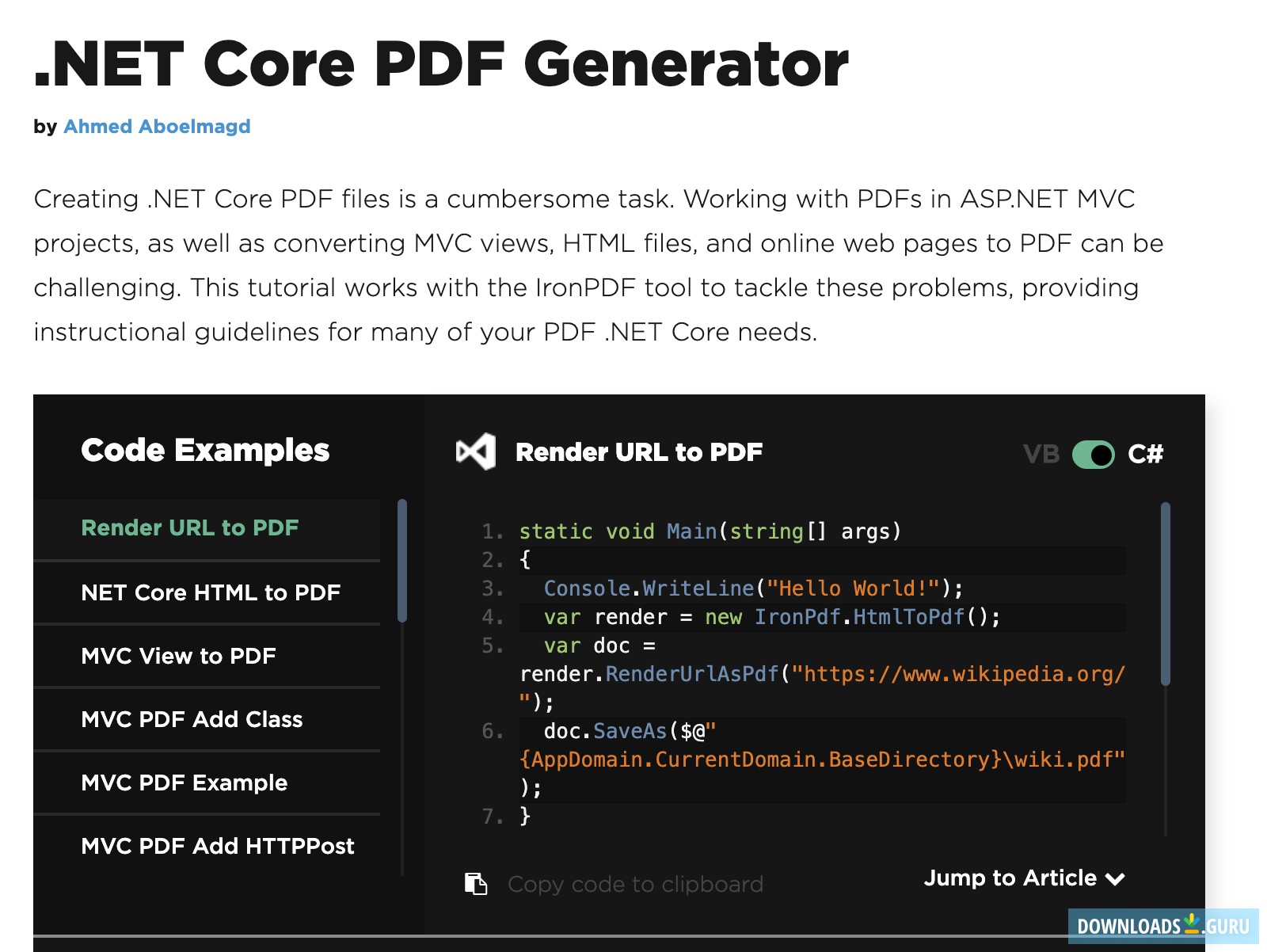
Task: Select the NET Core HTML to PDF example
Action: coord(211,592)
